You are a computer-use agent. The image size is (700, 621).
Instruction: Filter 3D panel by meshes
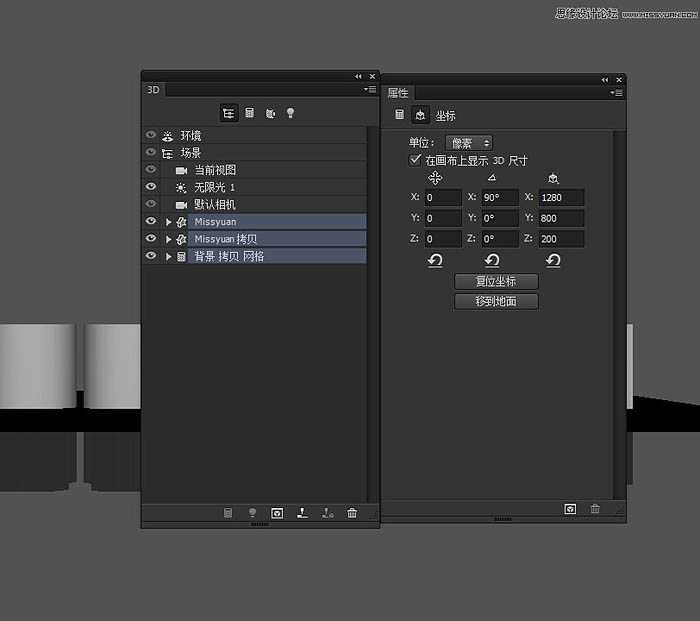pos(250,114)
